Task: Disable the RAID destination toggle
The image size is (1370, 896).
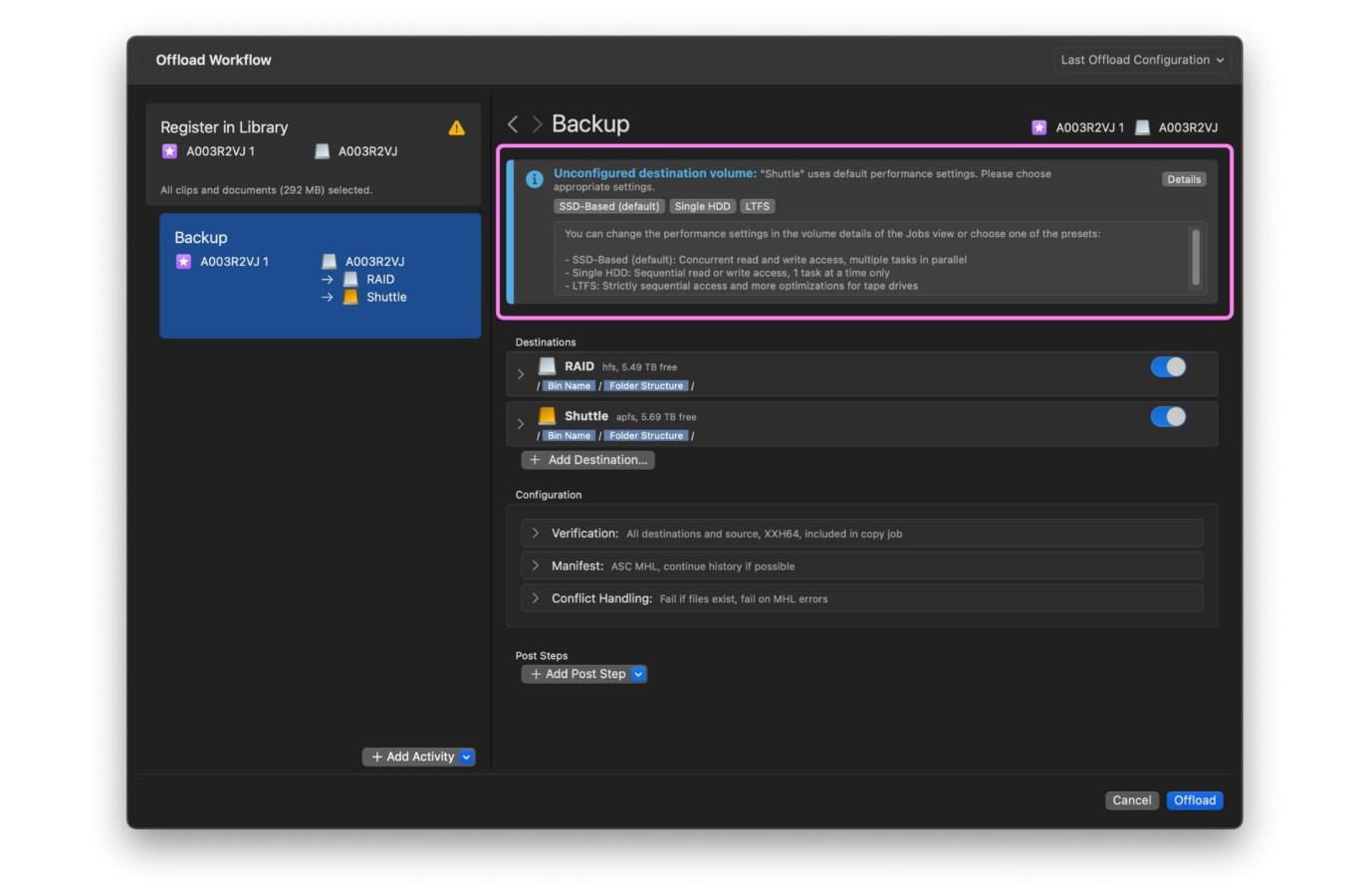Action: point(1167,367)
